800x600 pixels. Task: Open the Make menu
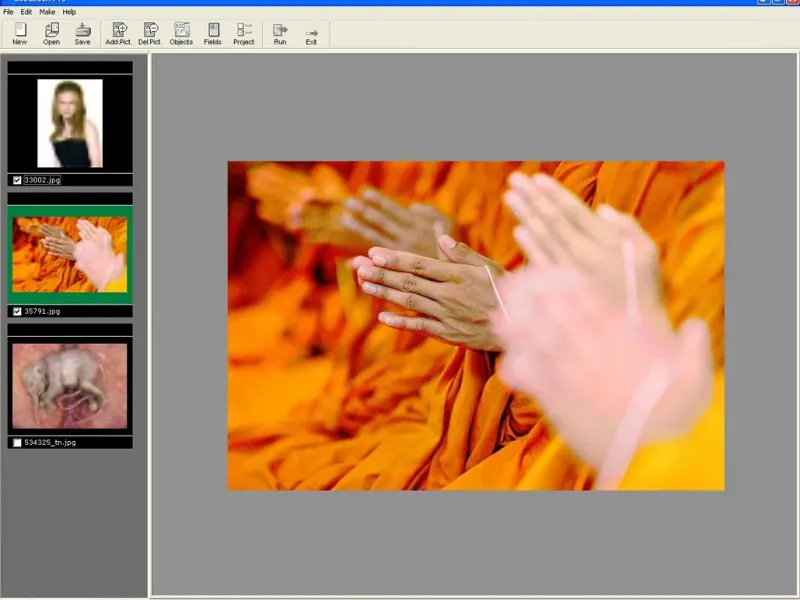click(x=47, y=12)
